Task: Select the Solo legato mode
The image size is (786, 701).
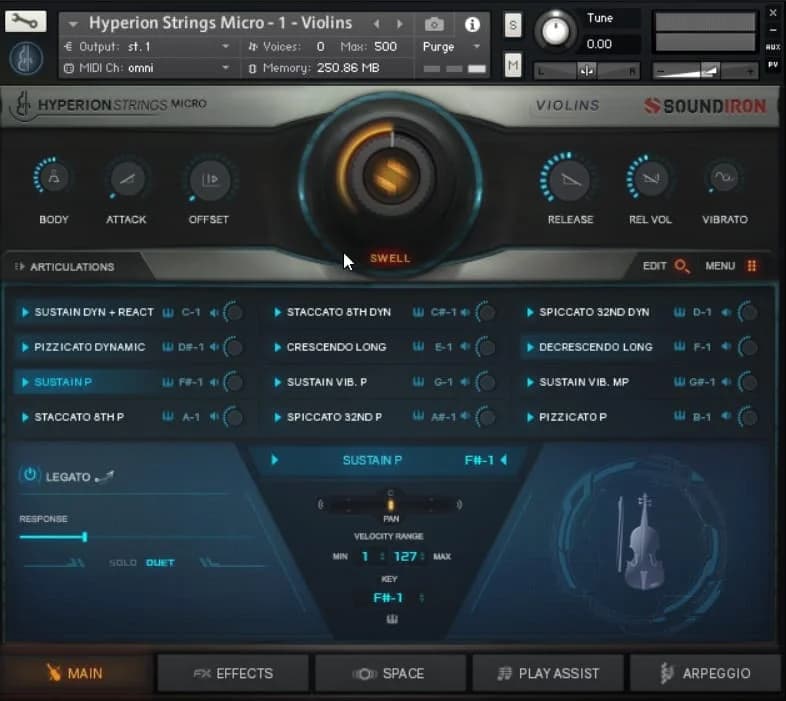Action: point(123,563)
